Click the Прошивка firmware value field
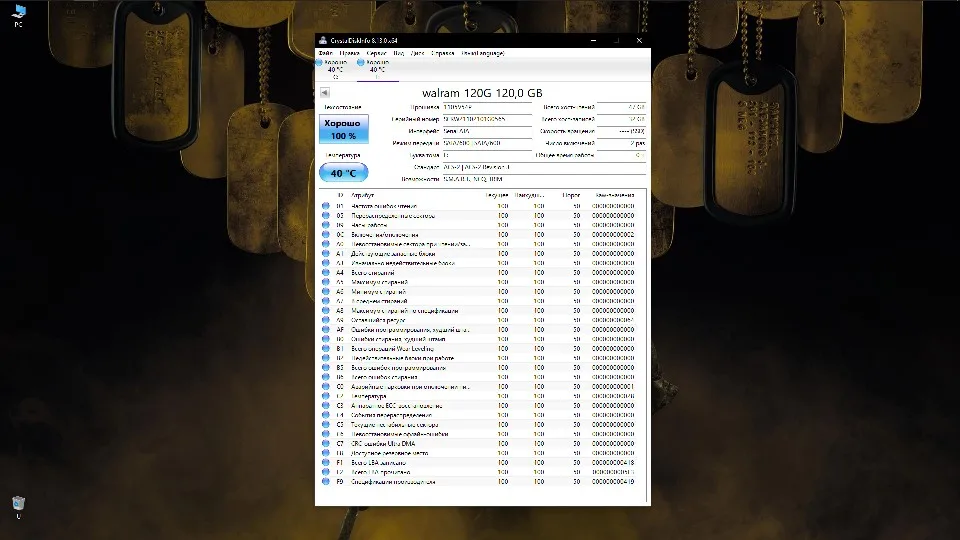The image size is (960, 540). tap(487, 107)
